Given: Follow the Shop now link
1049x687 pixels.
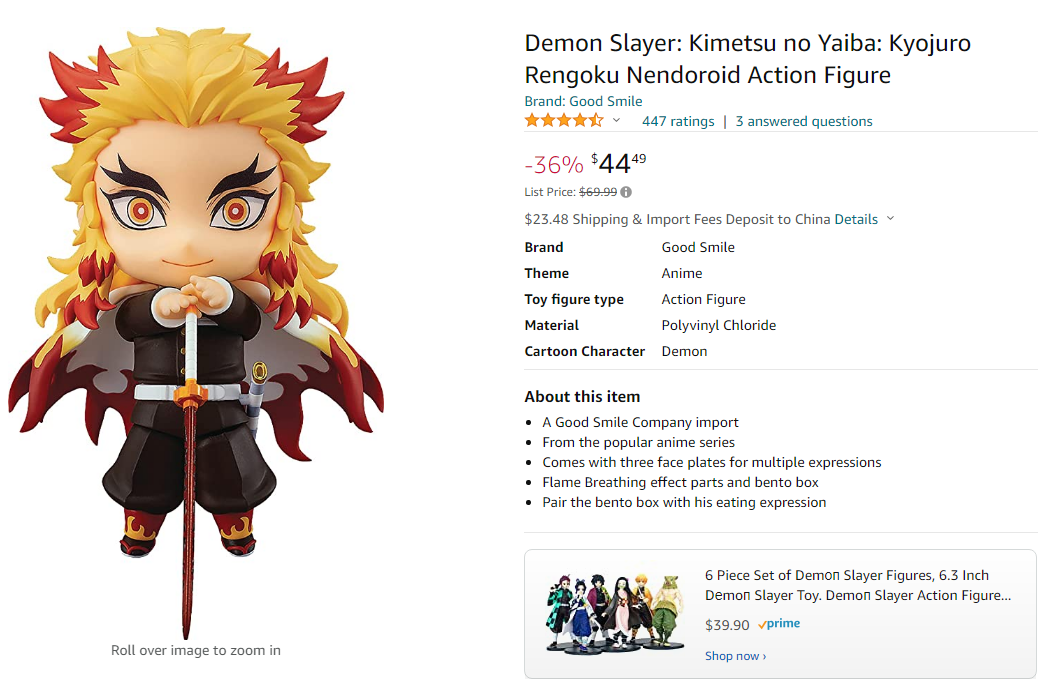Looking at the screenshot, I should point(735,656).
